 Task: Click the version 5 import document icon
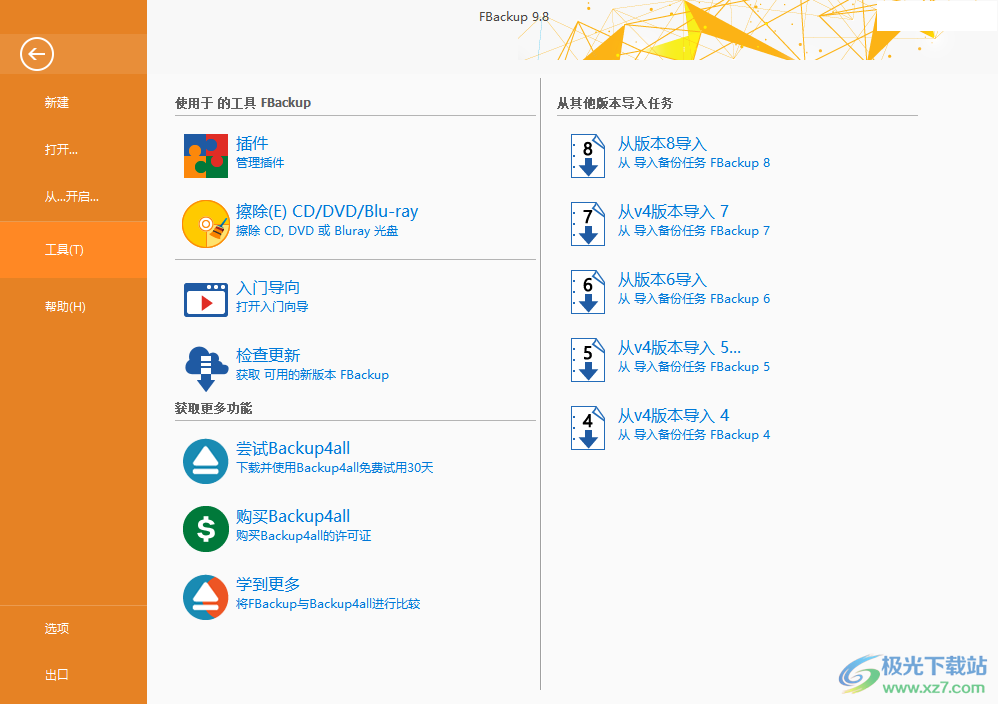pos(587,360)
